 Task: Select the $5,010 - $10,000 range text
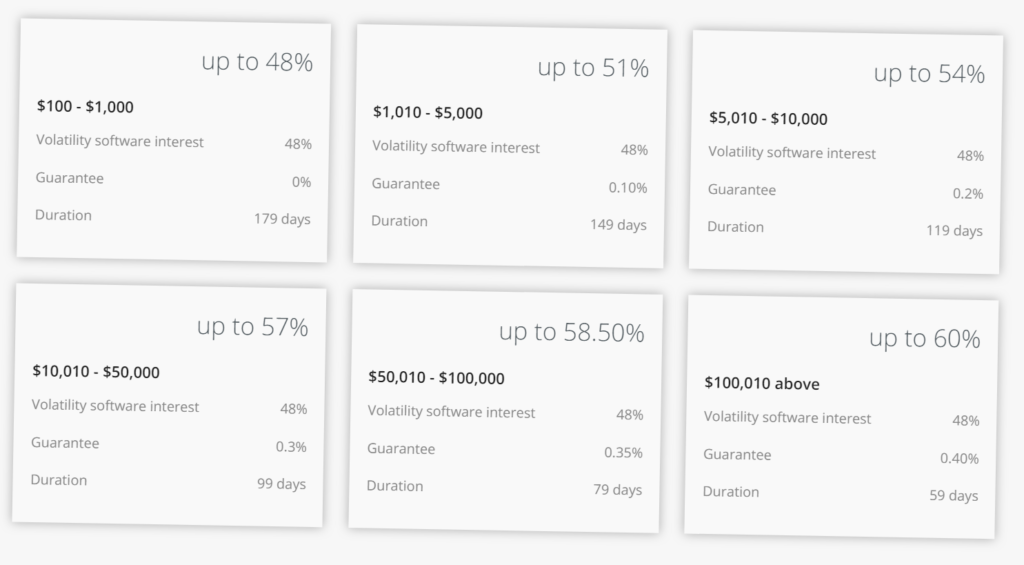(768, 118)
